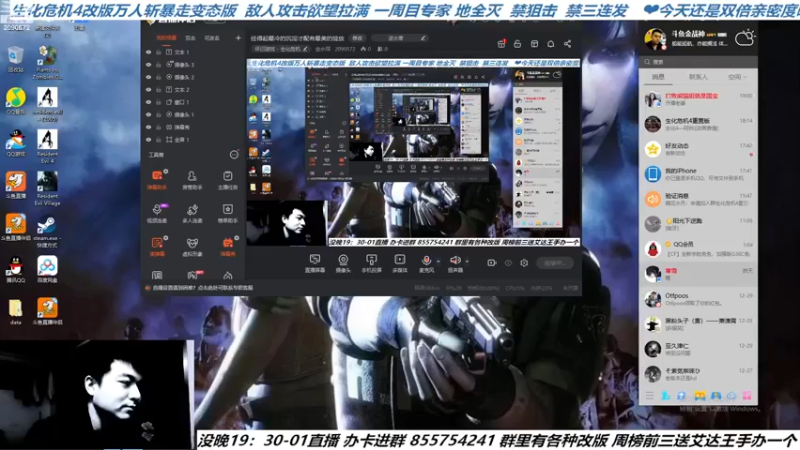Open Otfpoos conversation

698,299
